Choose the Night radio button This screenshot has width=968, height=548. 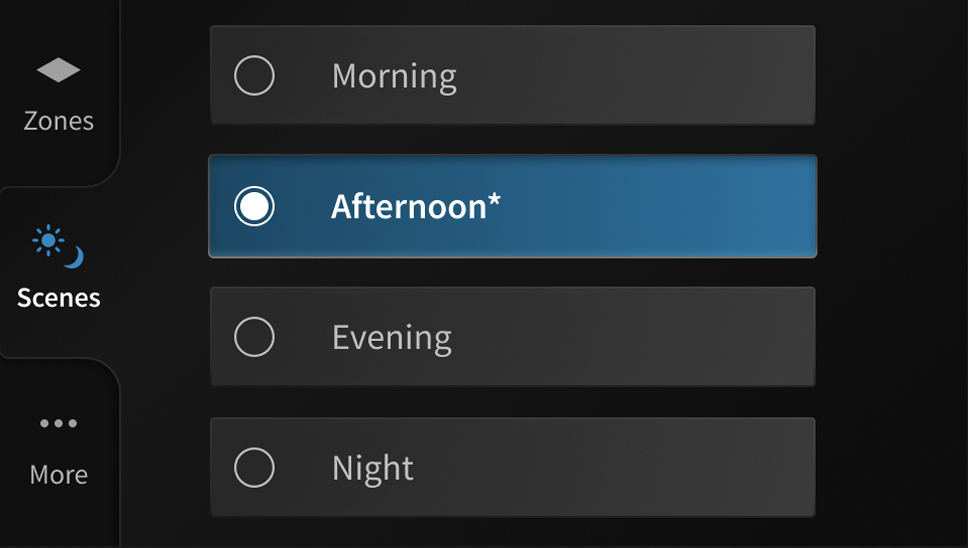pyautogui.click(x=254, y=468)
